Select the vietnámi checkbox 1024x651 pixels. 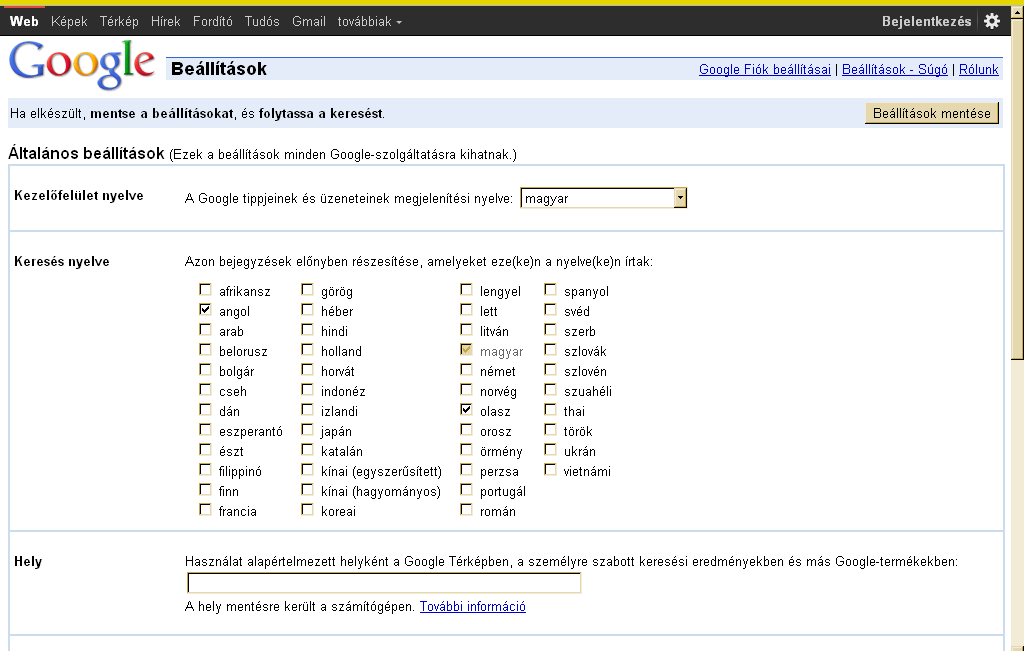coord(550,469)
